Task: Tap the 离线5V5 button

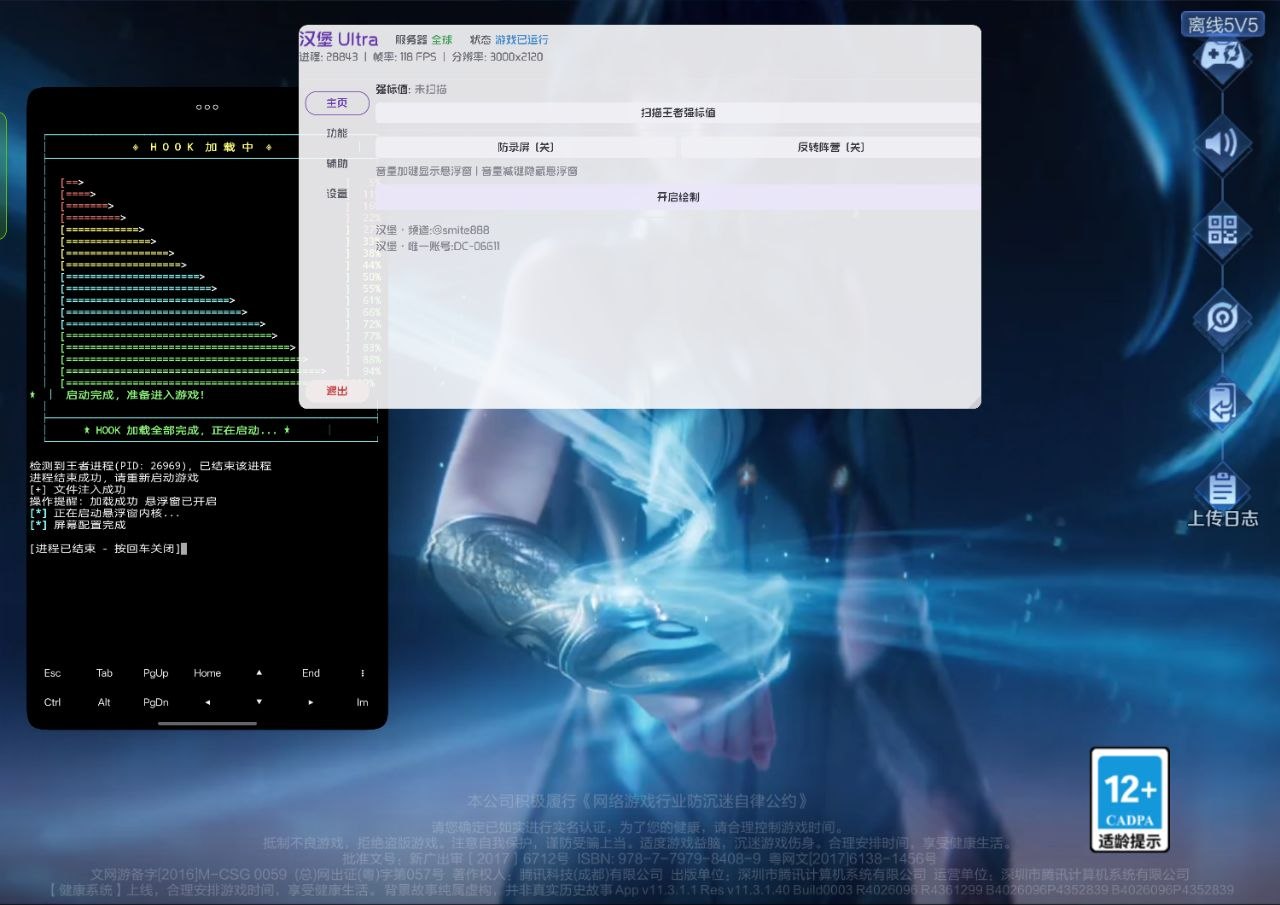Action: click(1222, 25)
